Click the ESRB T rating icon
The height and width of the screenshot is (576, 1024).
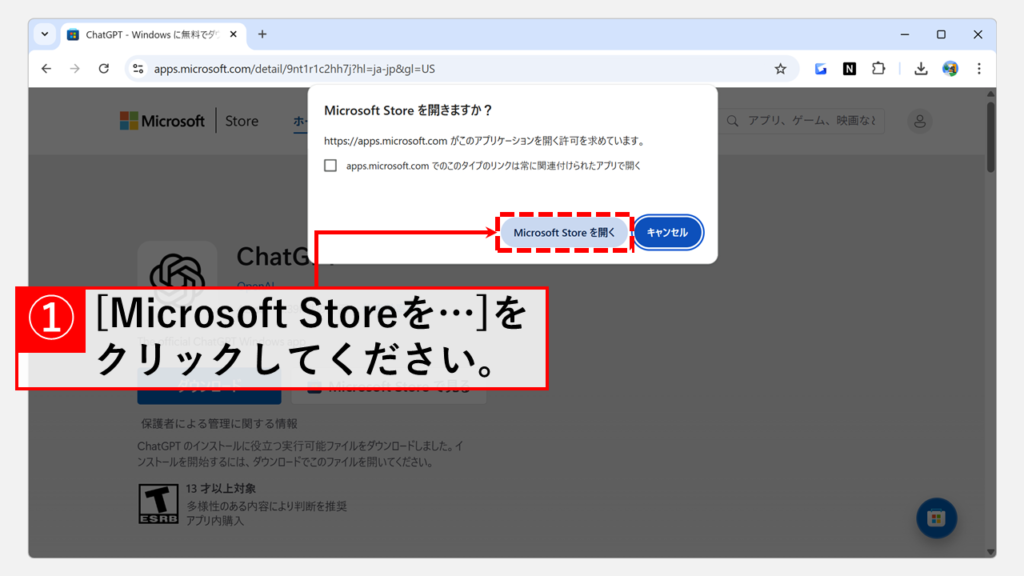158,504
